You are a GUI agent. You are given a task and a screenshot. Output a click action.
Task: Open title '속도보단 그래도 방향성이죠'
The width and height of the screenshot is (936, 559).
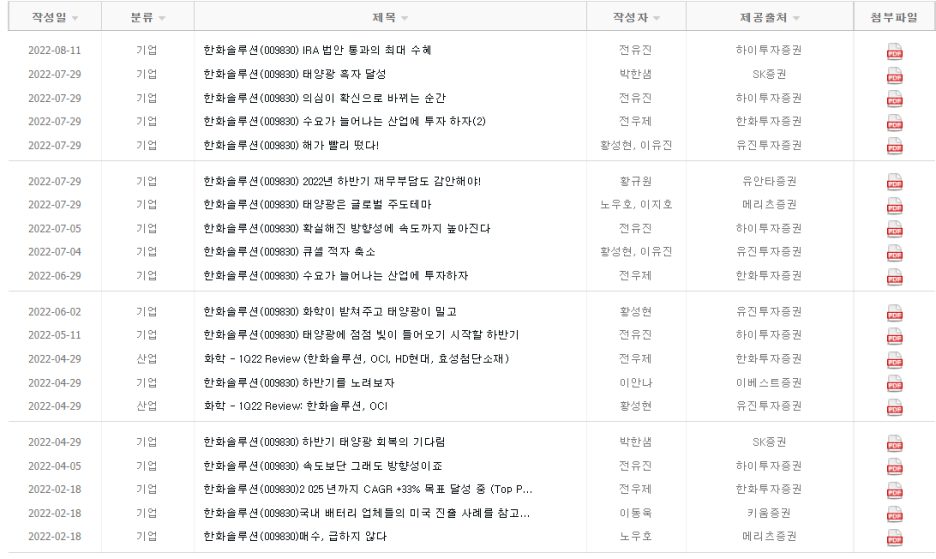[323, 466]
